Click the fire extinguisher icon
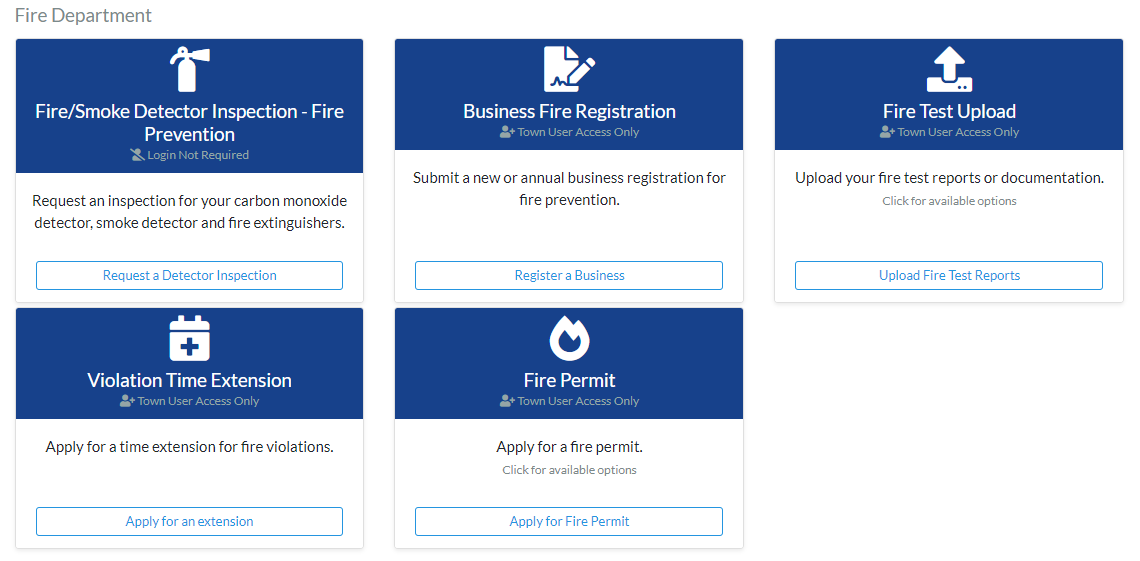This screenshot has height=561, width=1140. (x=189, y=69)
